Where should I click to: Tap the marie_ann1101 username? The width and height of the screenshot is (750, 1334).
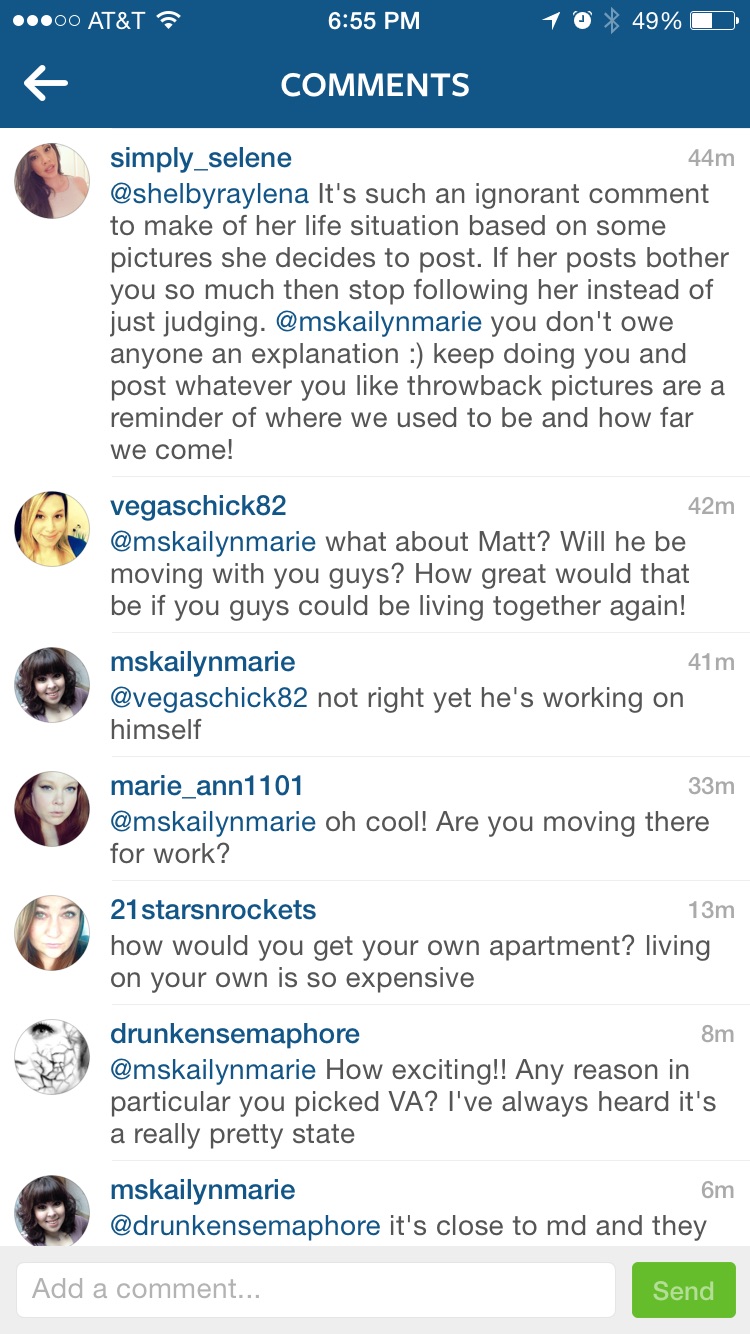206,786
